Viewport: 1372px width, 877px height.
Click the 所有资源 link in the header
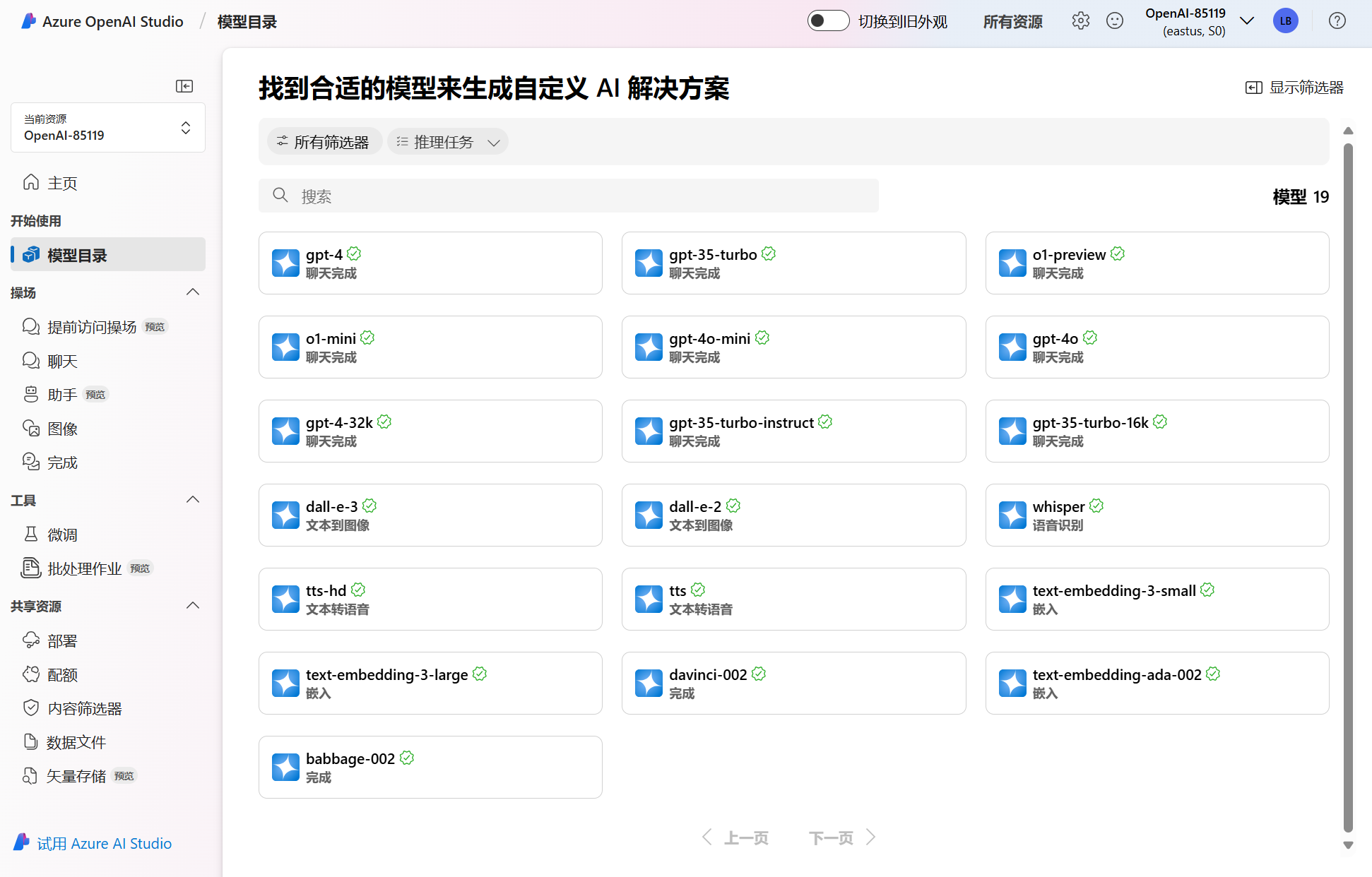click(x=1012, y=22)
